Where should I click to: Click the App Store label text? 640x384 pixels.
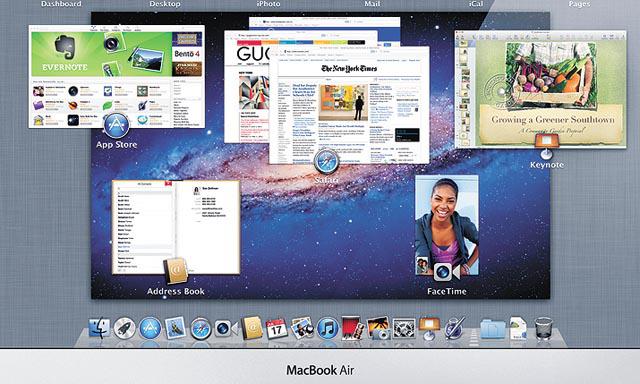pyautogui.click(x=116, y=144)
